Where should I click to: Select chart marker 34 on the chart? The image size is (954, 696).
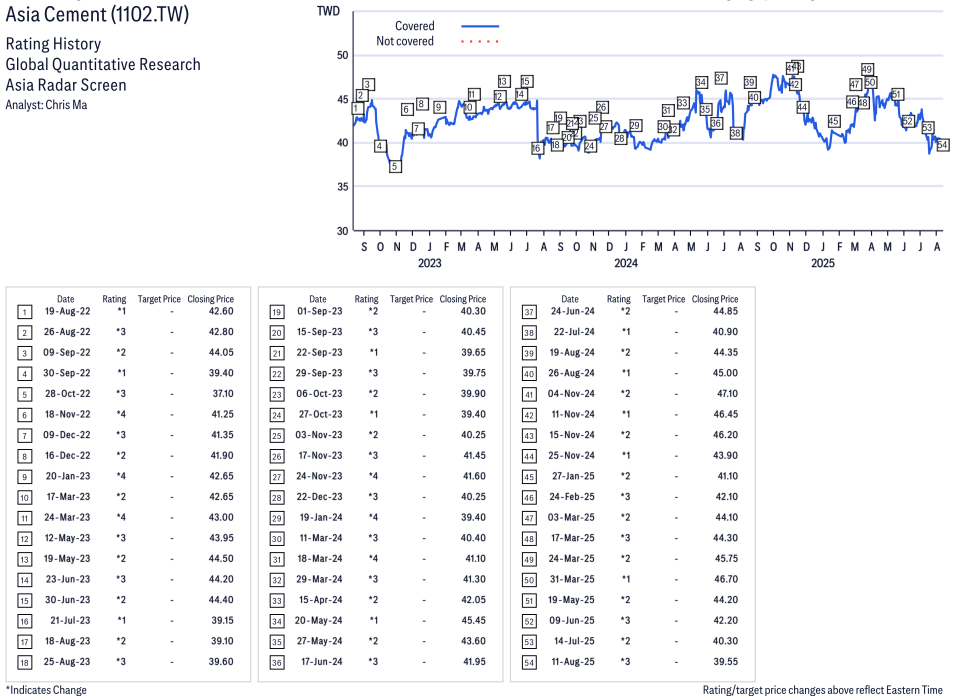701,82
